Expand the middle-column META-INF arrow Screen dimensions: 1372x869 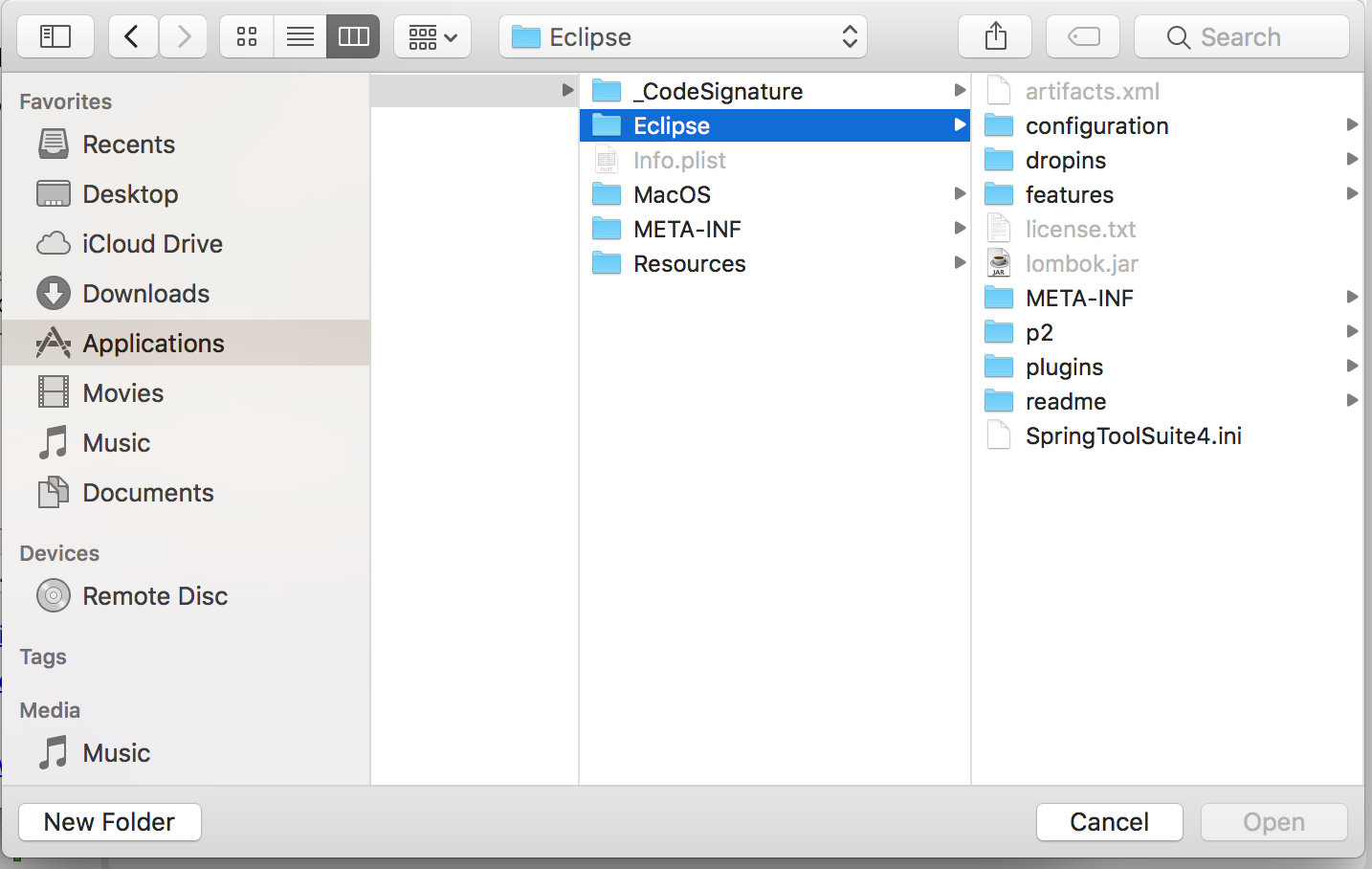coord(960,229)
